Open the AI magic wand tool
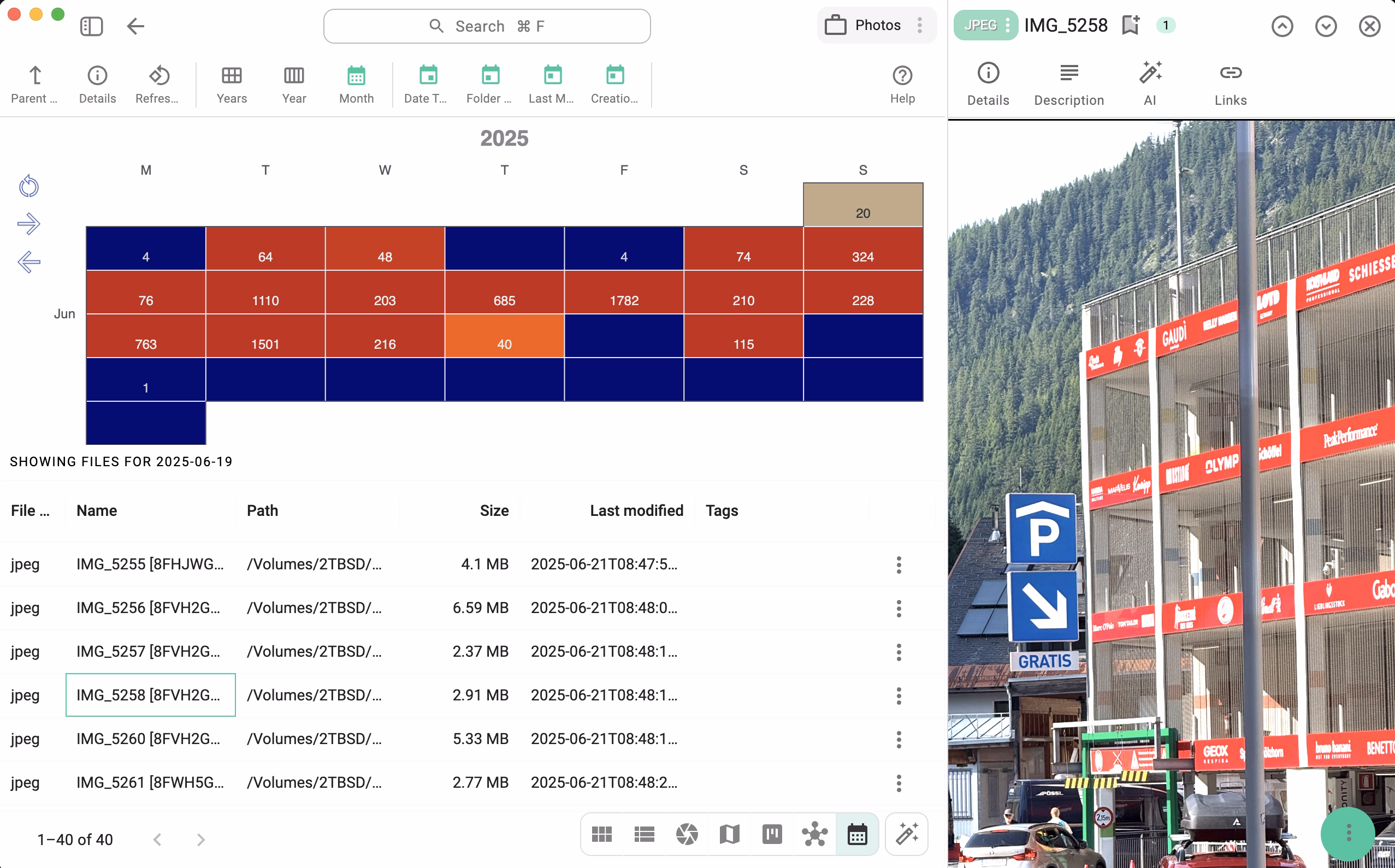 [906, 834]
